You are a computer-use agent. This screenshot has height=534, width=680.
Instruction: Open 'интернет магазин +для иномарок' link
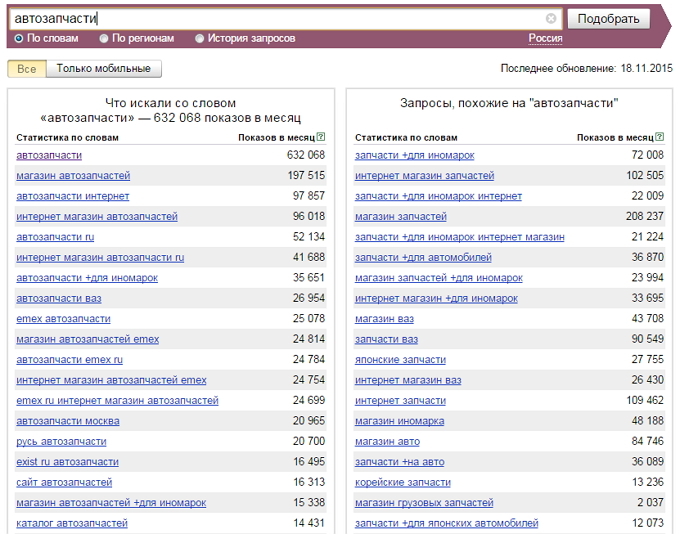pos(436,298)
